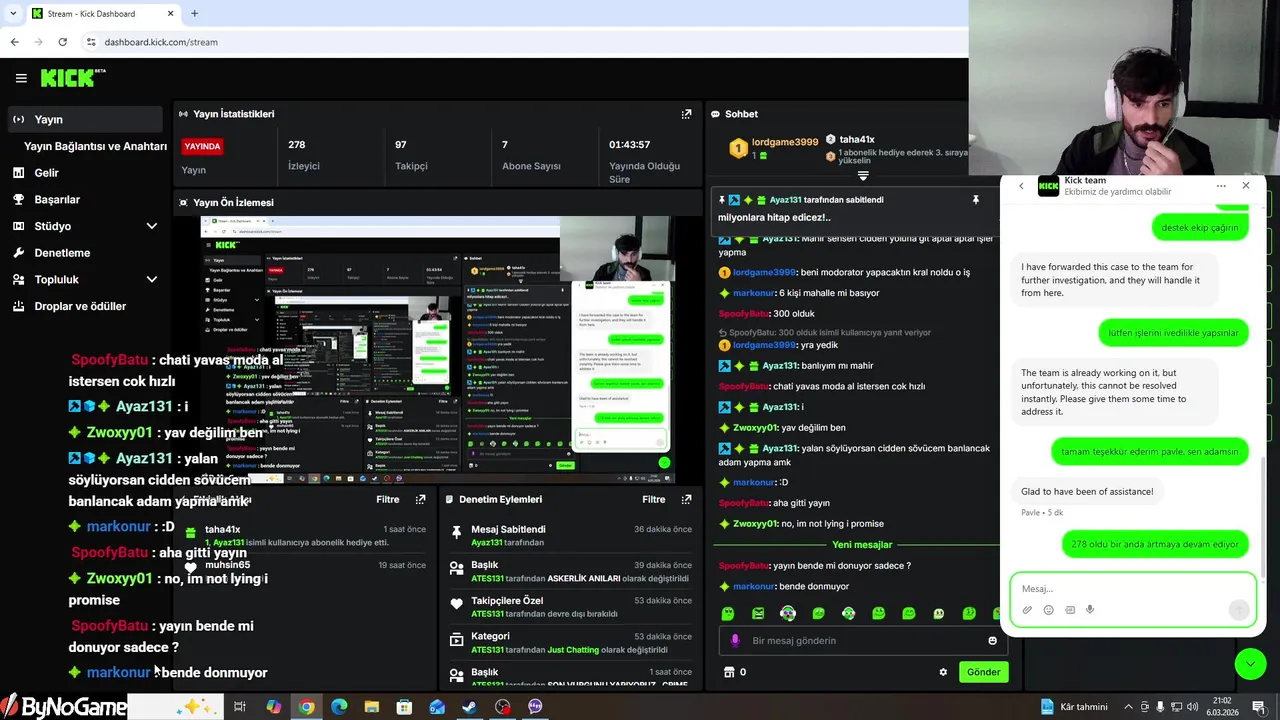
Task: Close the Kick team support widget
Action: (x=1245, y=186)
